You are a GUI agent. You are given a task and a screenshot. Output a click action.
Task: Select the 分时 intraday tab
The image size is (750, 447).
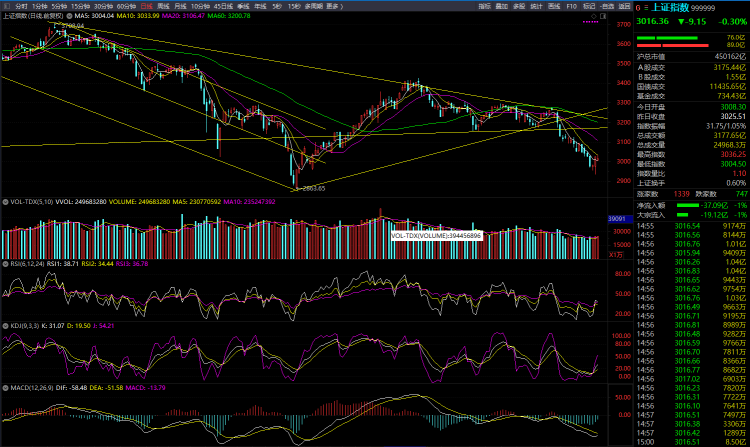coord(21,6)
